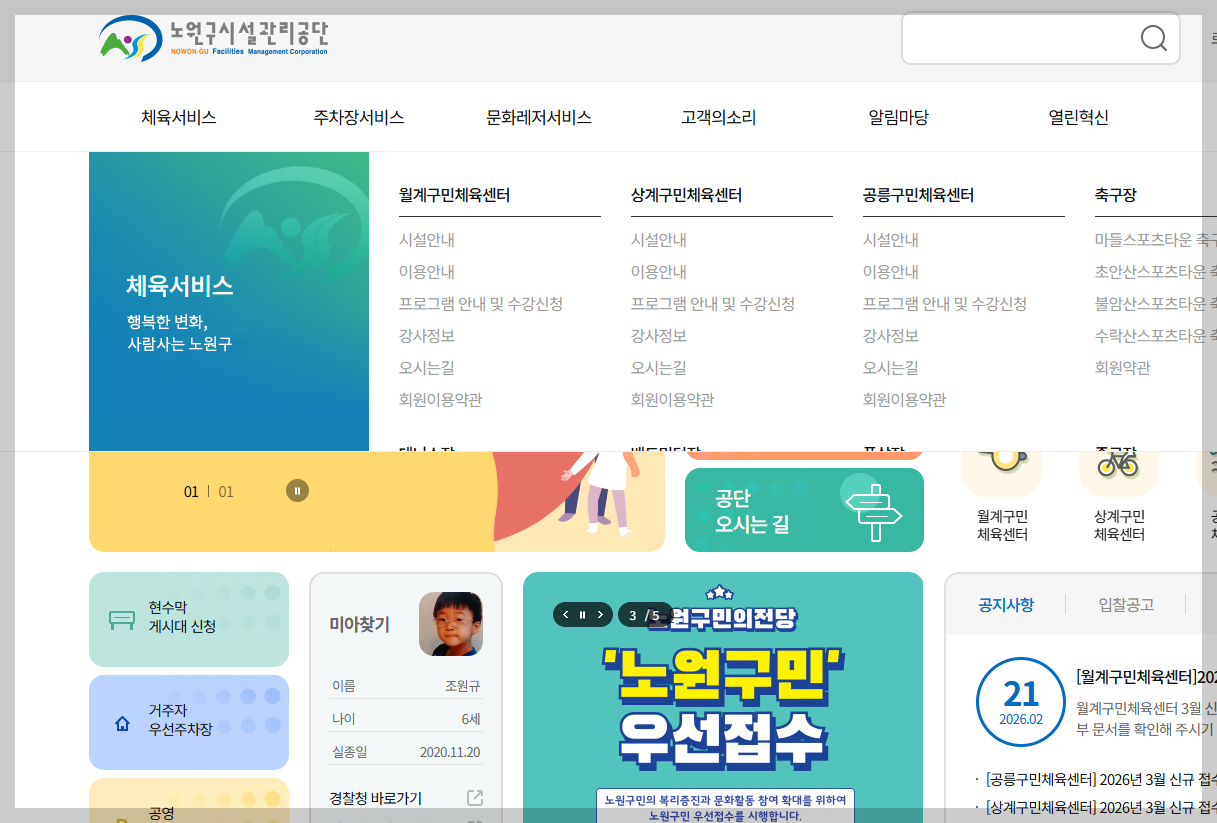Viewport: 1217px width, 823px height.
Task: Go to next slide in 노원구민 banner
Action: pyautogui.click(x=599, y=615)
